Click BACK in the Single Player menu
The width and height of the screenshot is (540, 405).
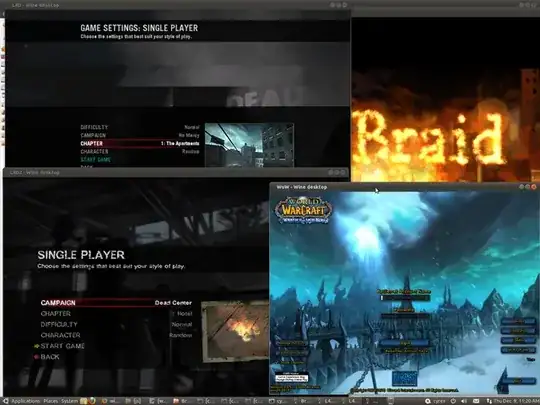(50, 357)
